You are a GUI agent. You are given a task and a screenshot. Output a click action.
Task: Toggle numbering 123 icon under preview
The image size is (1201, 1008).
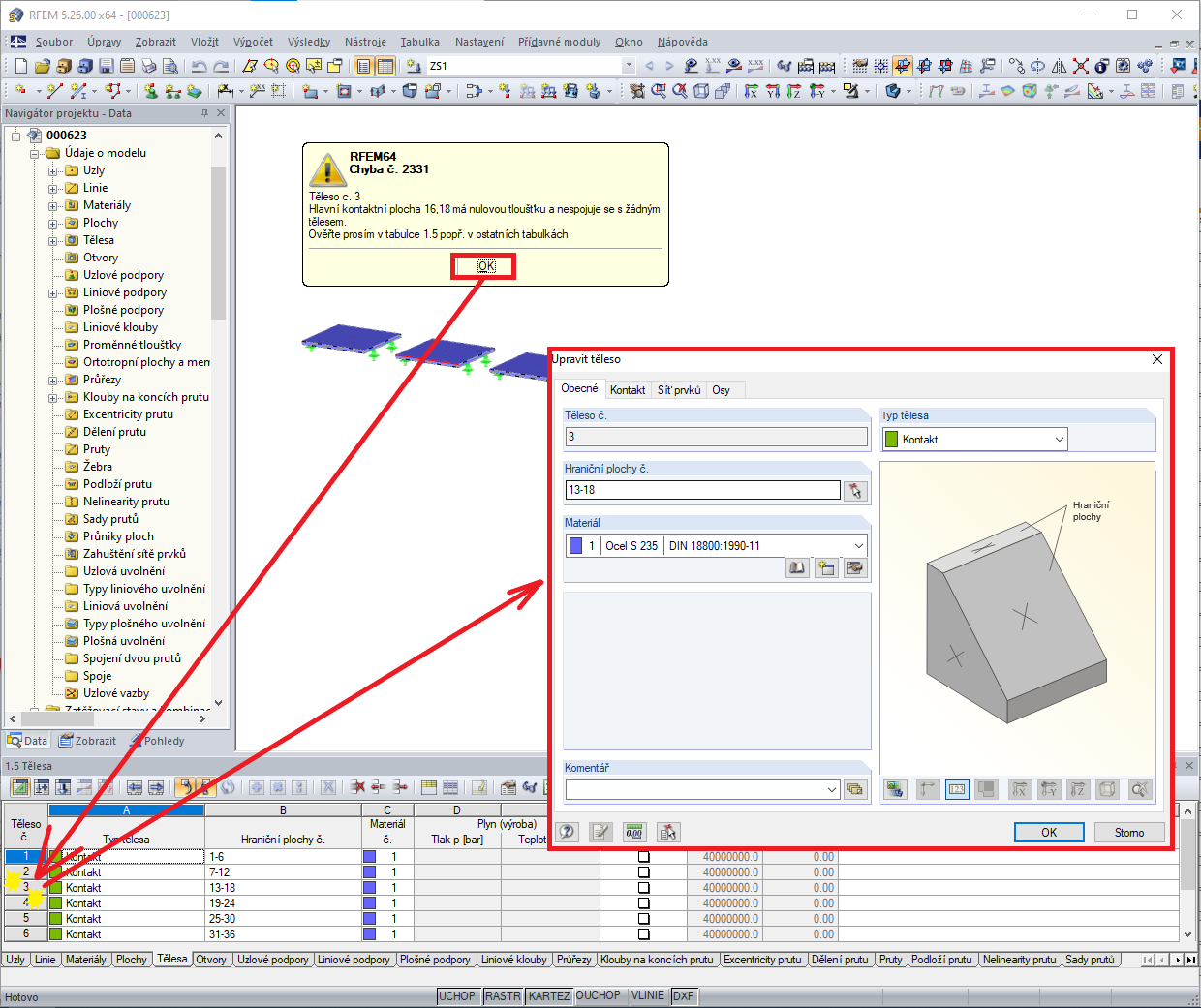point(957,789)
